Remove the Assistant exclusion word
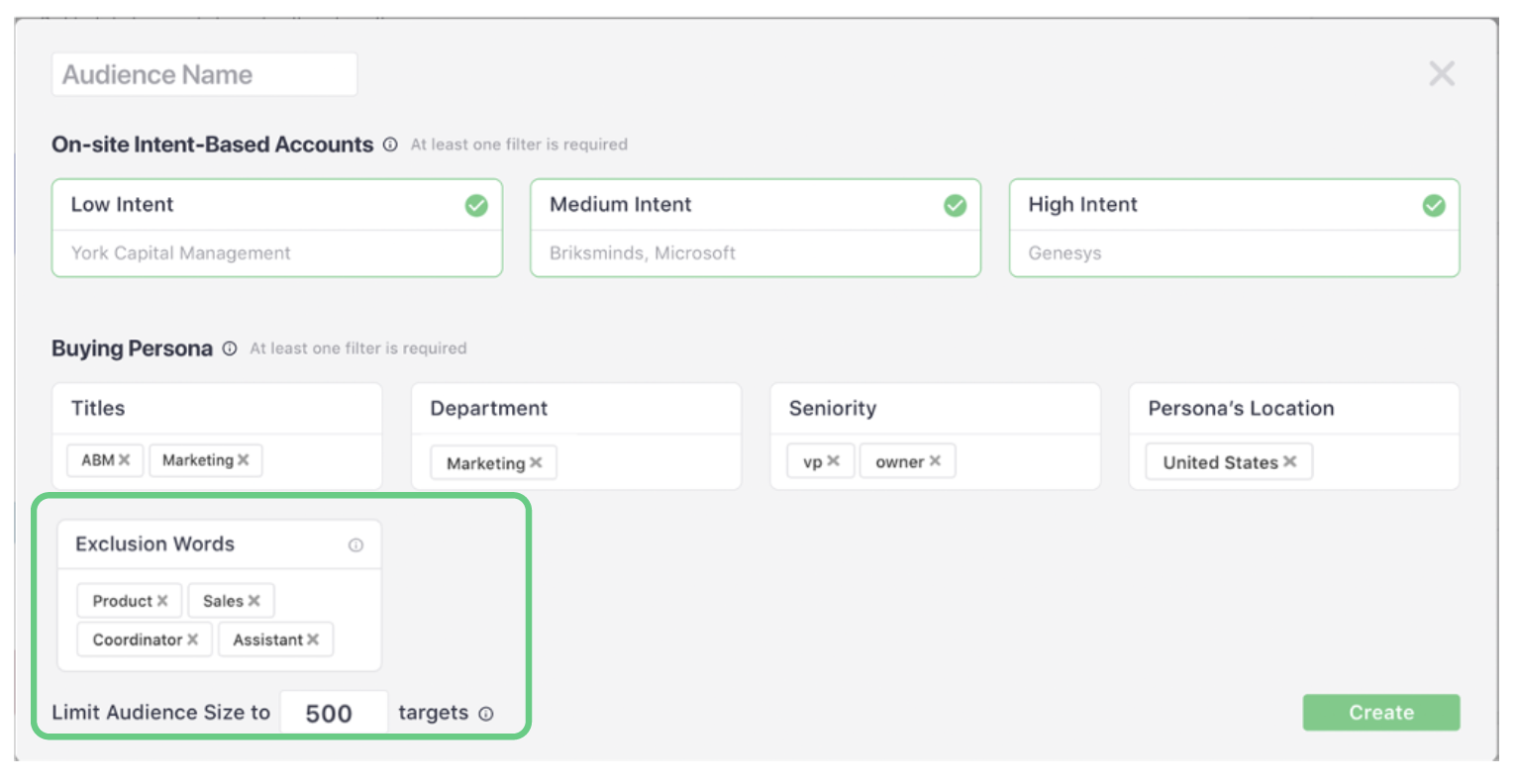This screenshot has height=784, width=1517. pos(313,639)
